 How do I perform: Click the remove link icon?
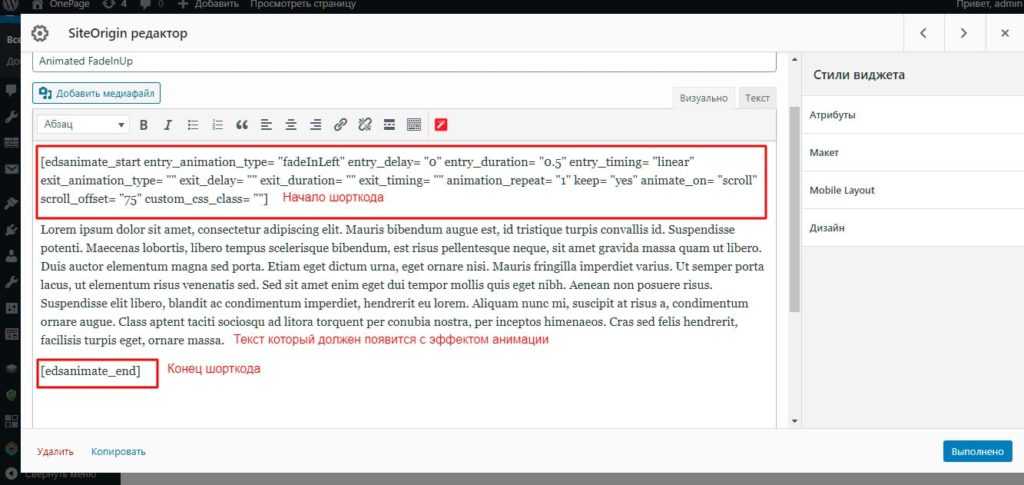(x=365, y=125)
